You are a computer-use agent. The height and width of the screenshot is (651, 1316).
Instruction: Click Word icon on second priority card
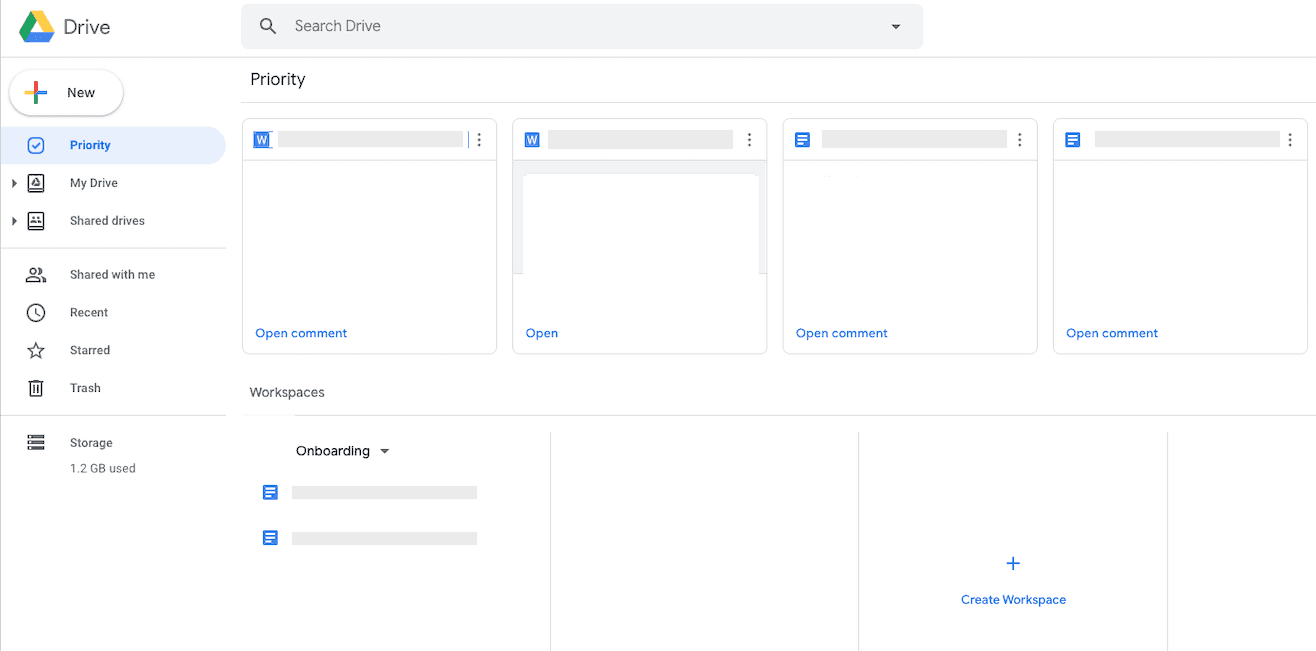[532, 140]
